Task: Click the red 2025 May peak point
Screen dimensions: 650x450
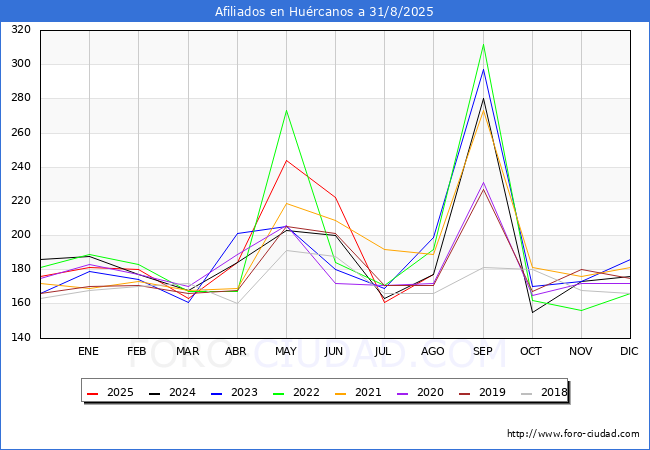Action: click(286, 160)
